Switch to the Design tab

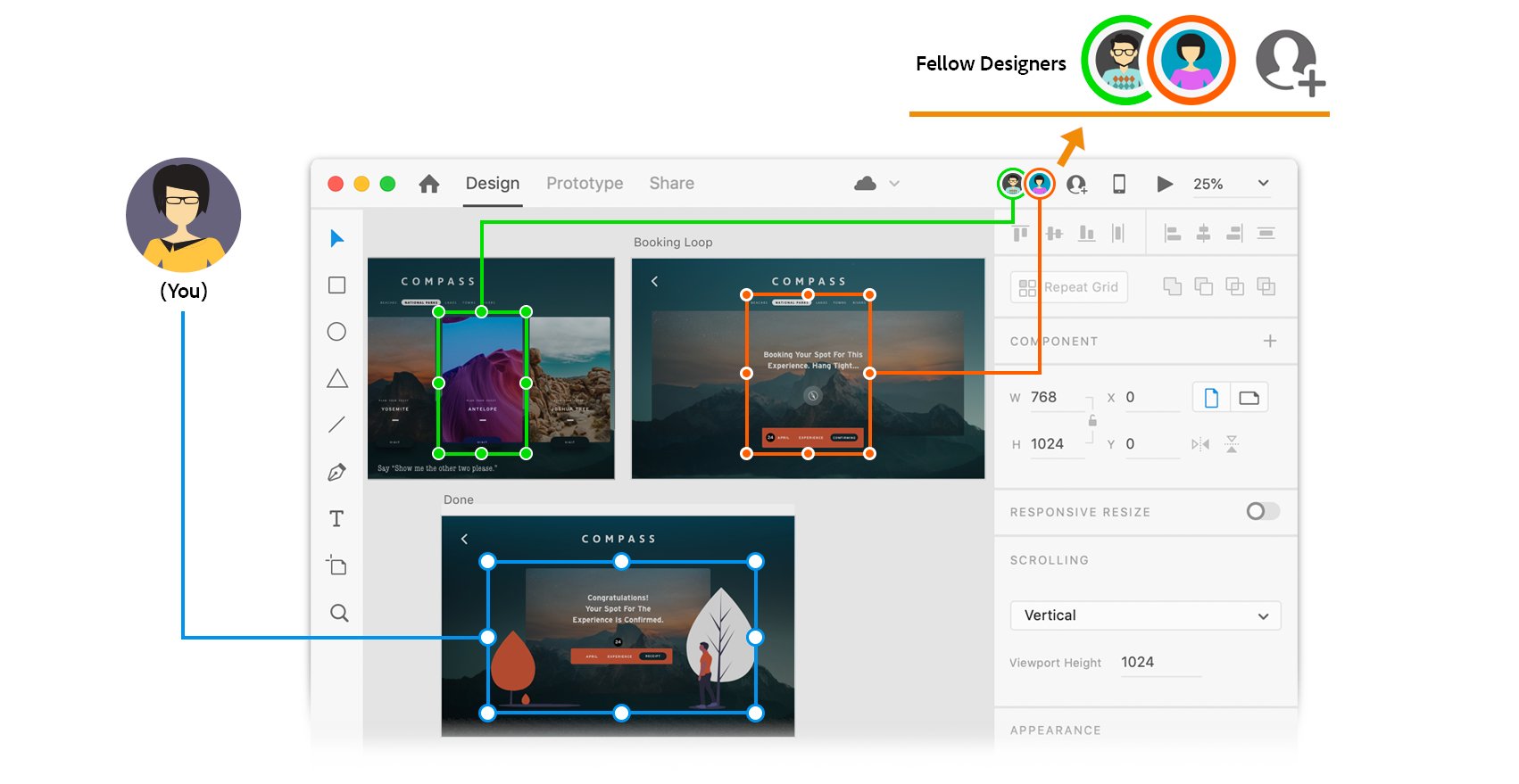tap(493, 183)
